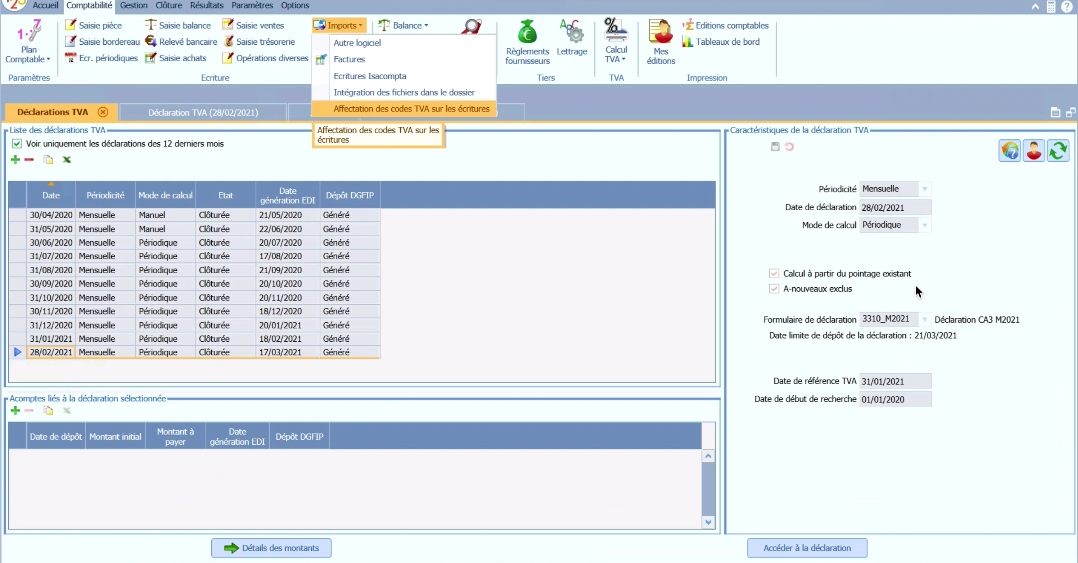
Task: Click the help question mark icon
Action: [x=1066, y=6]
